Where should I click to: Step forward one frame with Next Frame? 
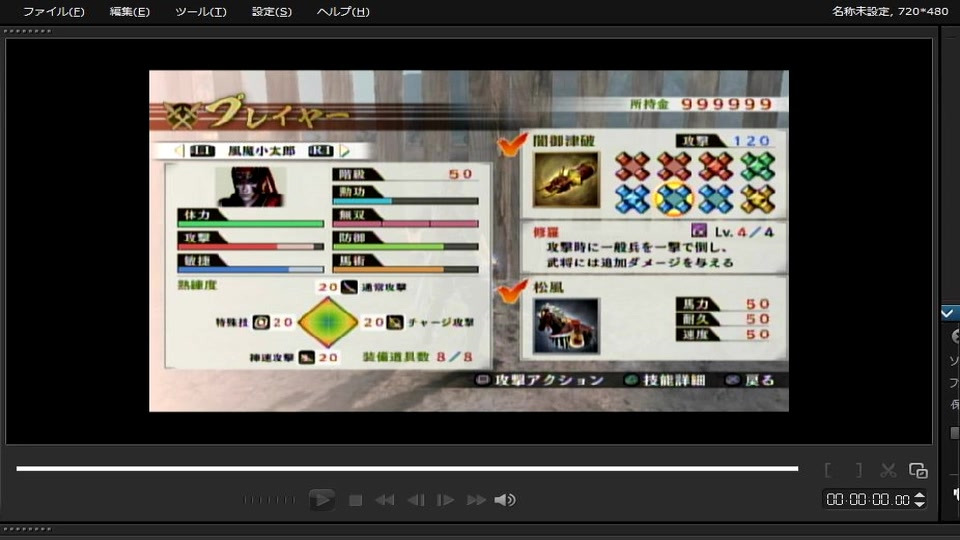tap(445, 500)
